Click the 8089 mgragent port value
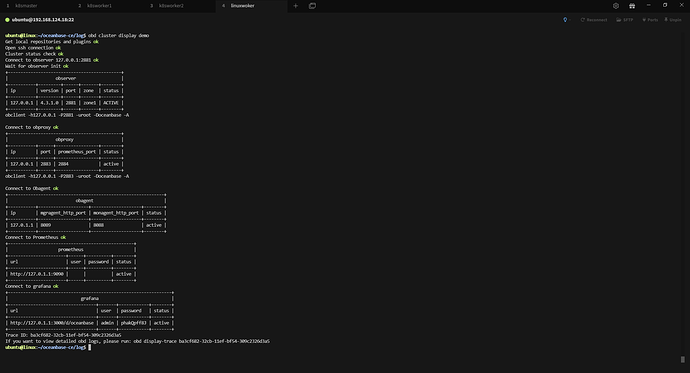This screenshot has height=373, width=690. point(45,225)
